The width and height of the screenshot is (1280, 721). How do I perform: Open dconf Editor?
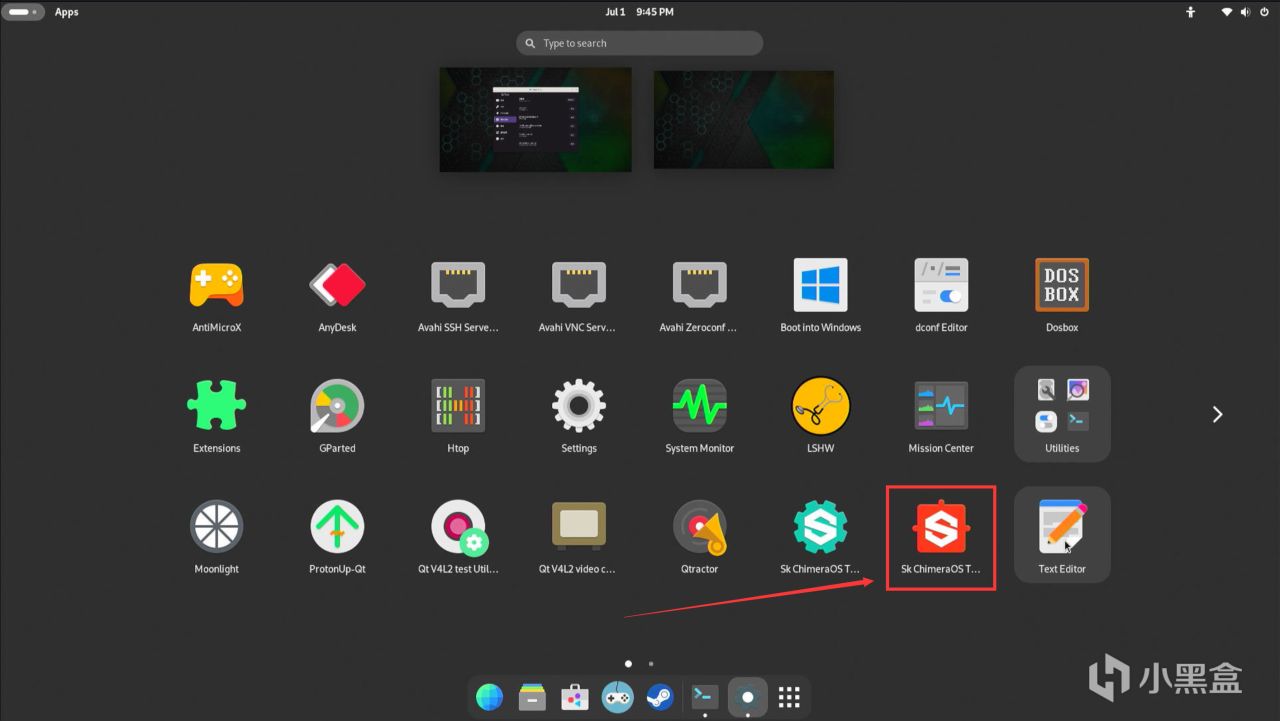point(941,286)
